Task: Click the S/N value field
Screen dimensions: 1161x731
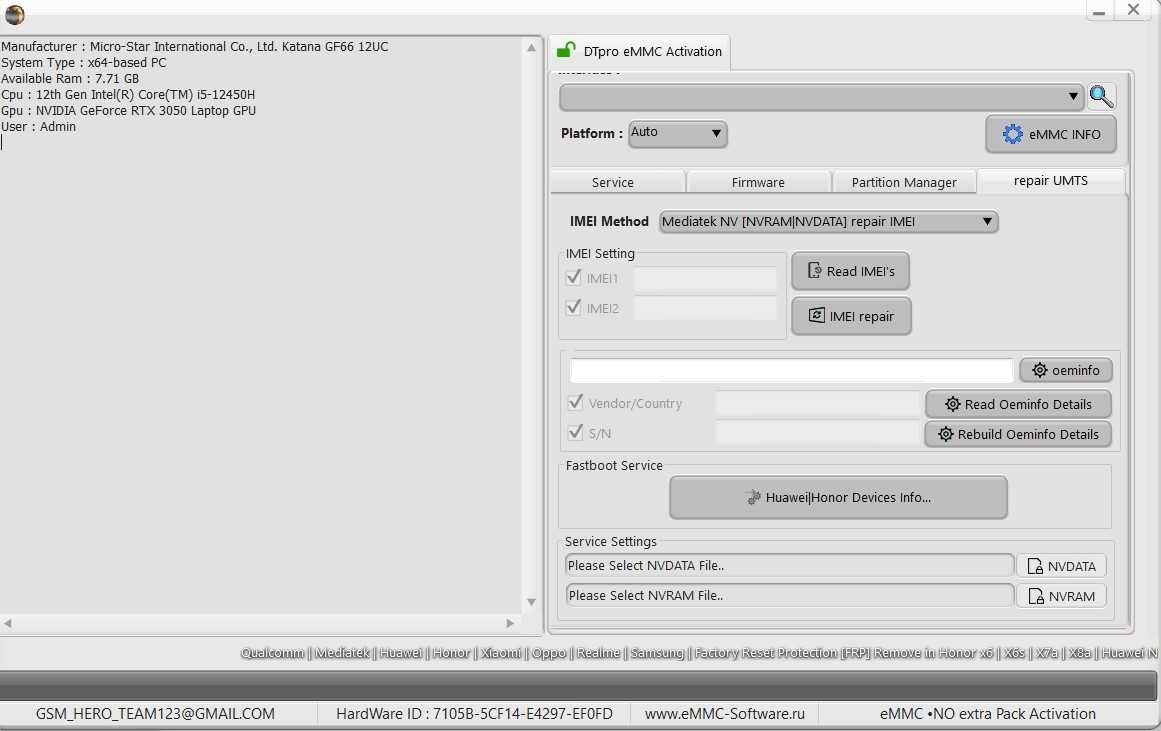Action: (818, 433)
